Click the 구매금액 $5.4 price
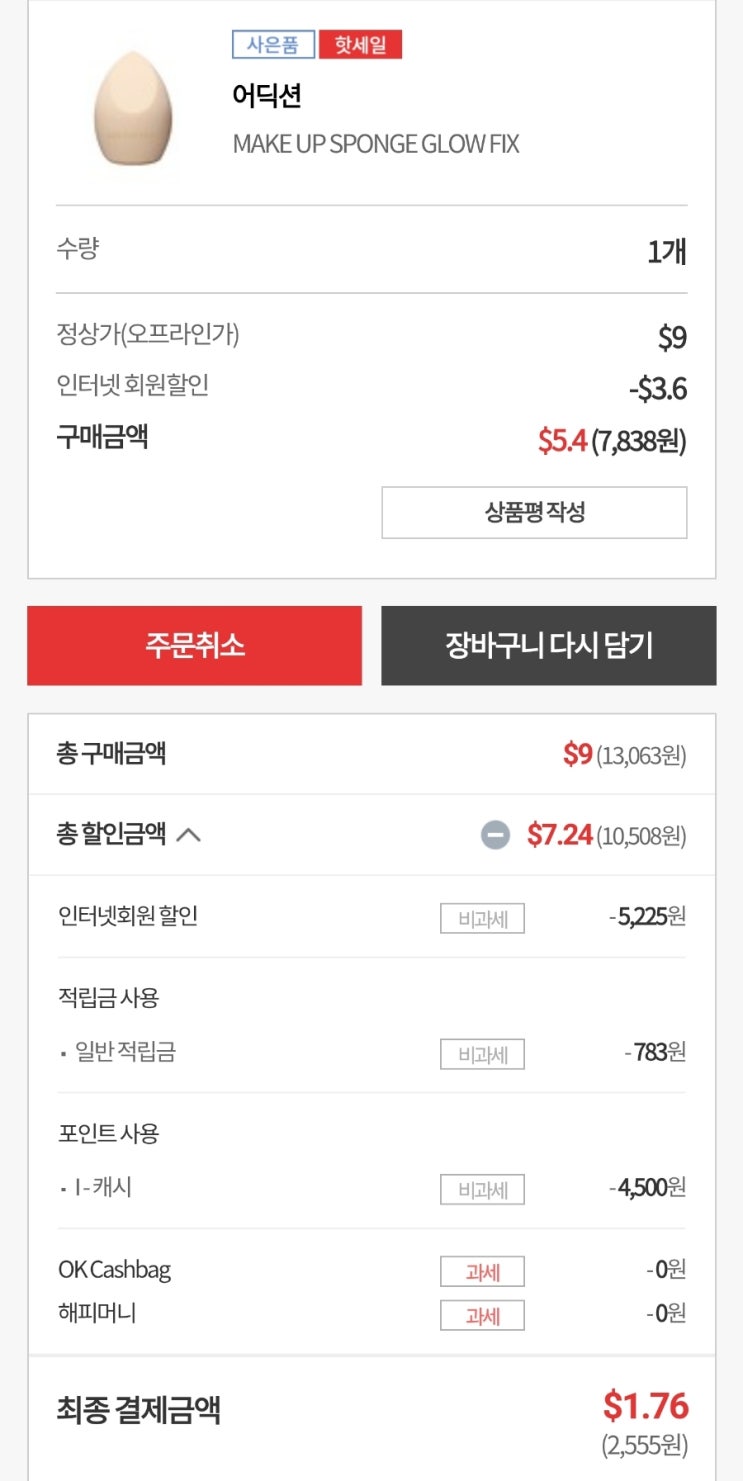The width and height of the screenshot is (743, 1481). [562, 440]
